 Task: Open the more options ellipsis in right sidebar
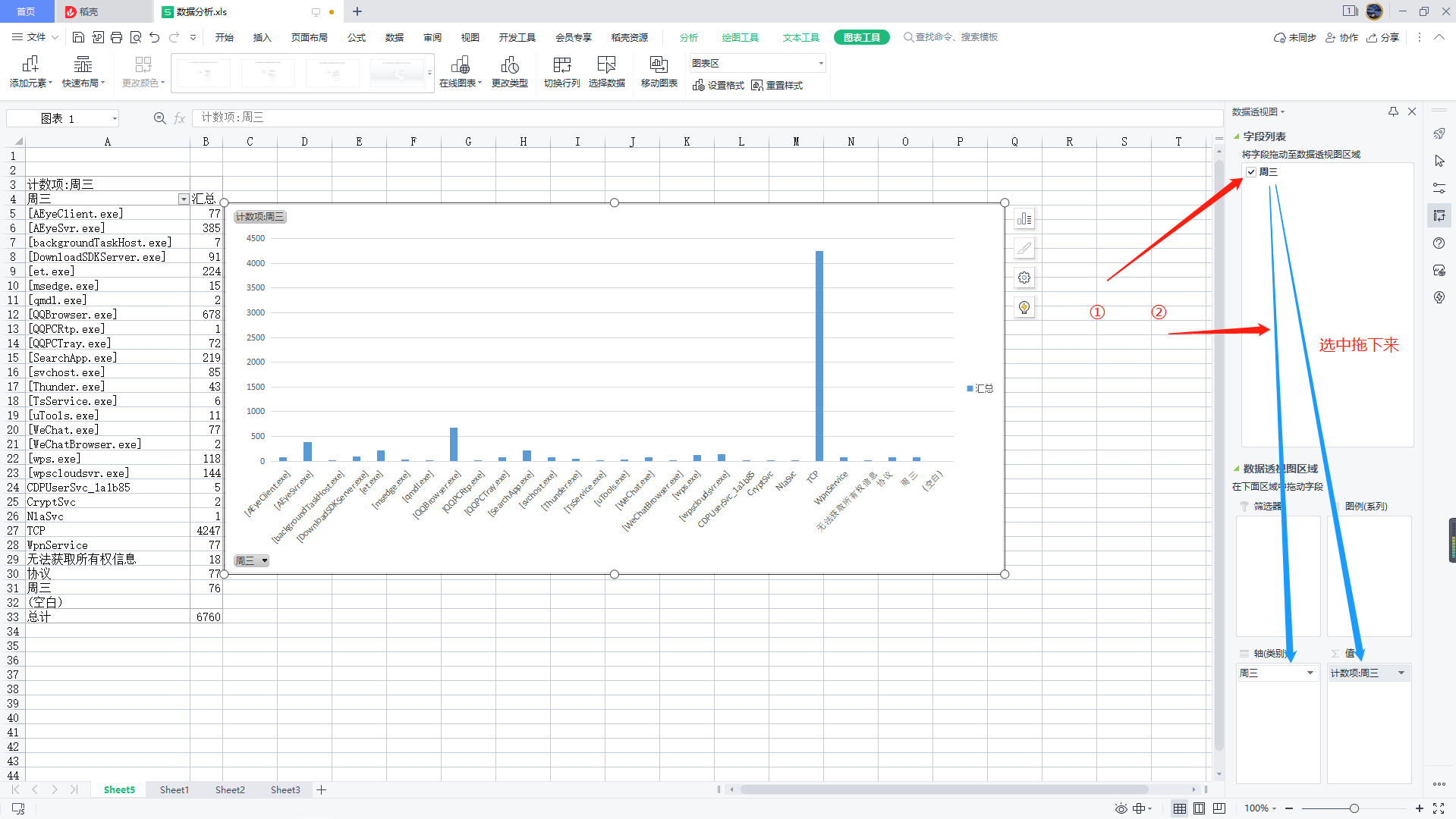click(1439, 784)
